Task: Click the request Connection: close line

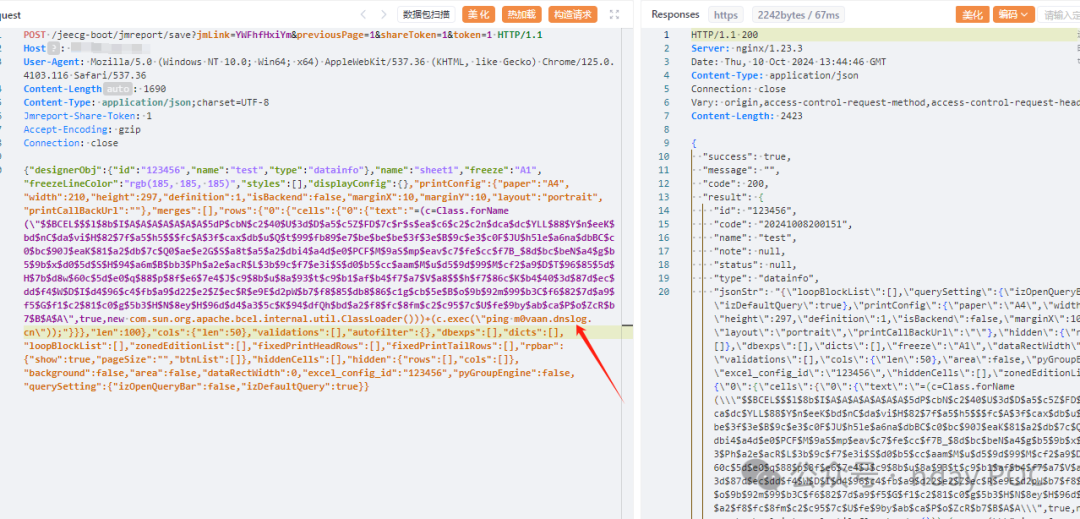Action: point(70,143)
